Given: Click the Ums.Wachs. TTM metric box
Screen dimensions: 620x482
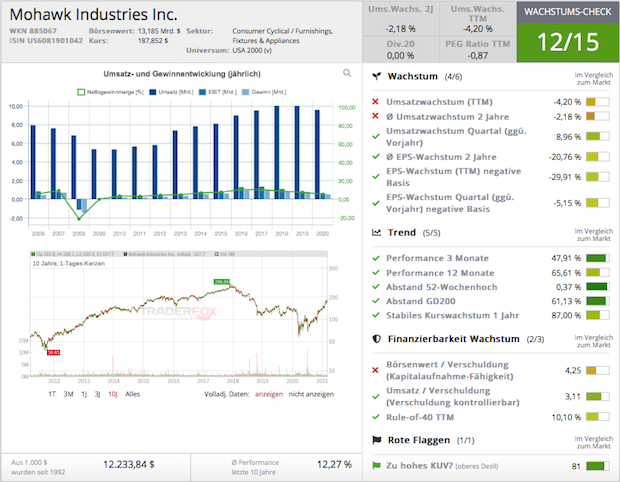Looking at the screenshot, I should coord(478,19).
